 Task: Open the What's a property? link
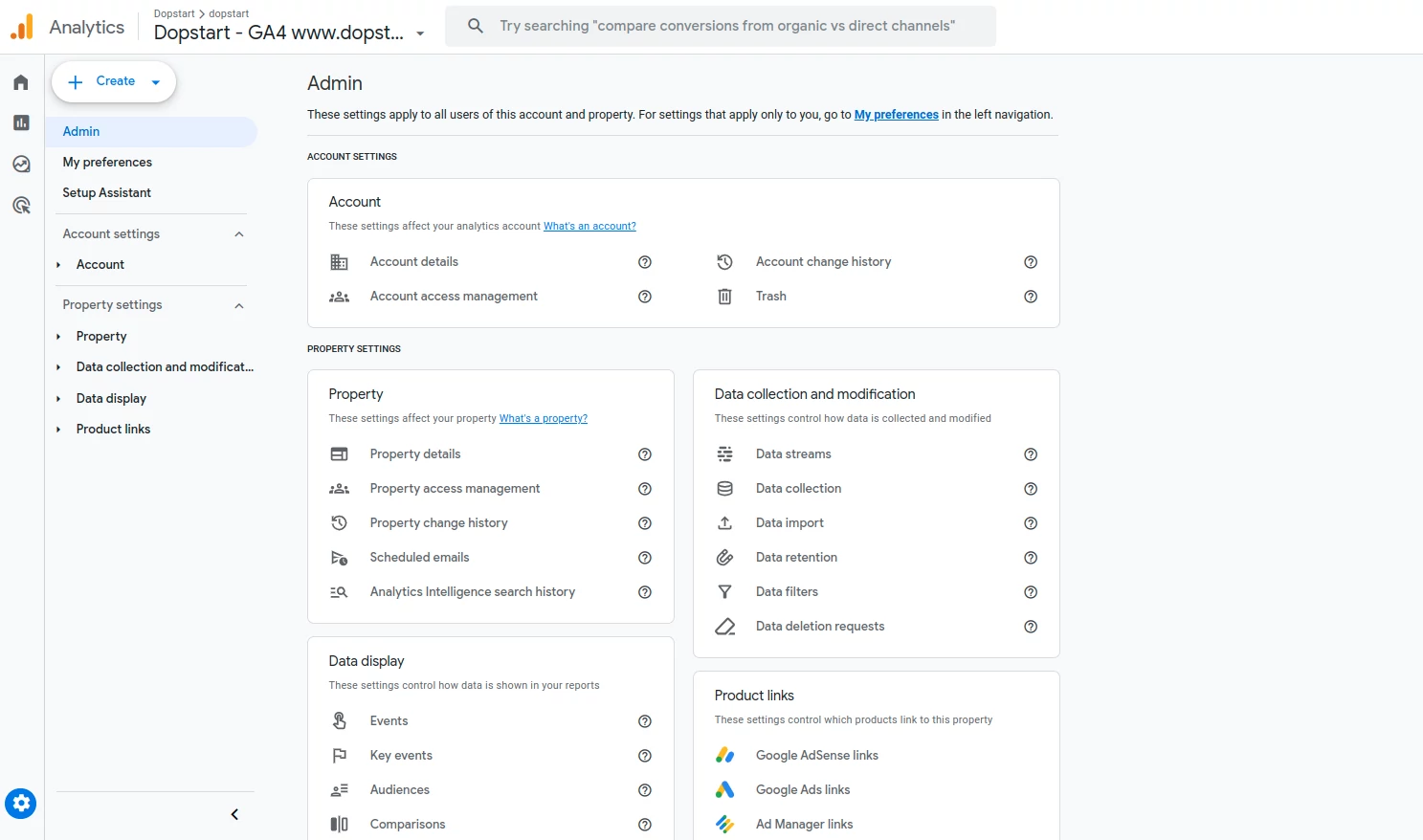(544, 419)
